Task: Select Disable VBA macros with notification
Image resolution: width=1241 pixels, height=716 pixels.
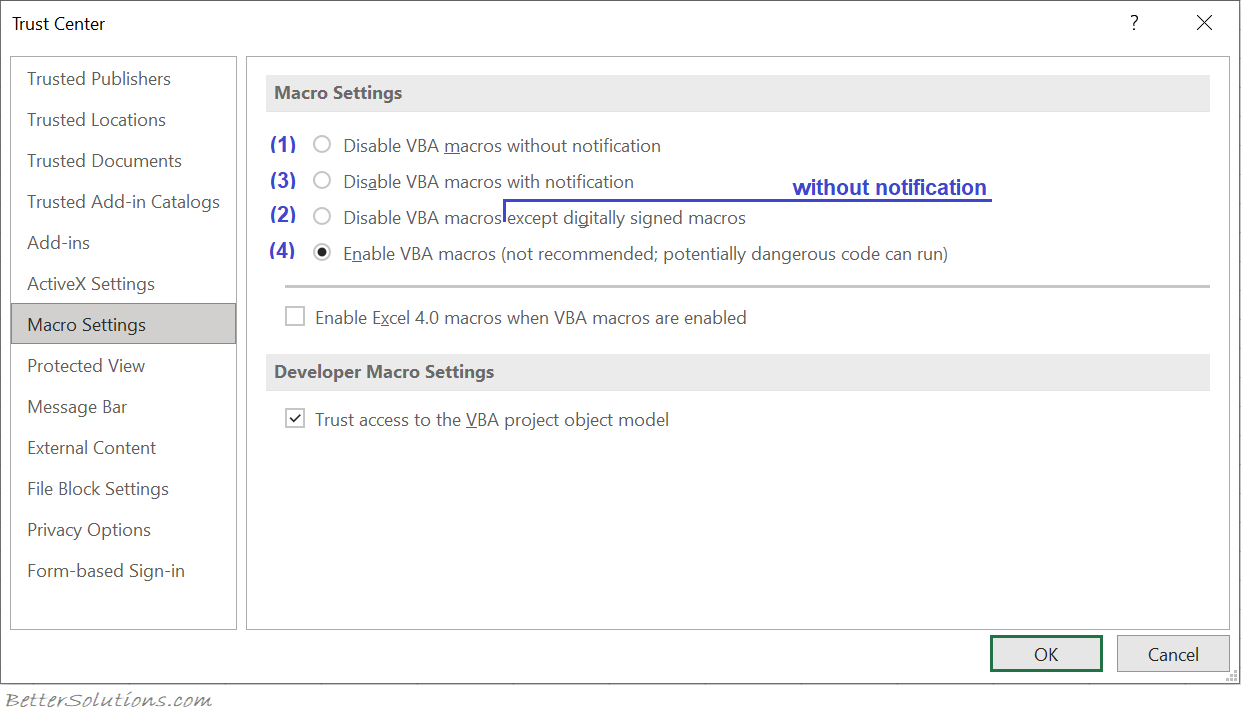Action: [x=321, y=180]
